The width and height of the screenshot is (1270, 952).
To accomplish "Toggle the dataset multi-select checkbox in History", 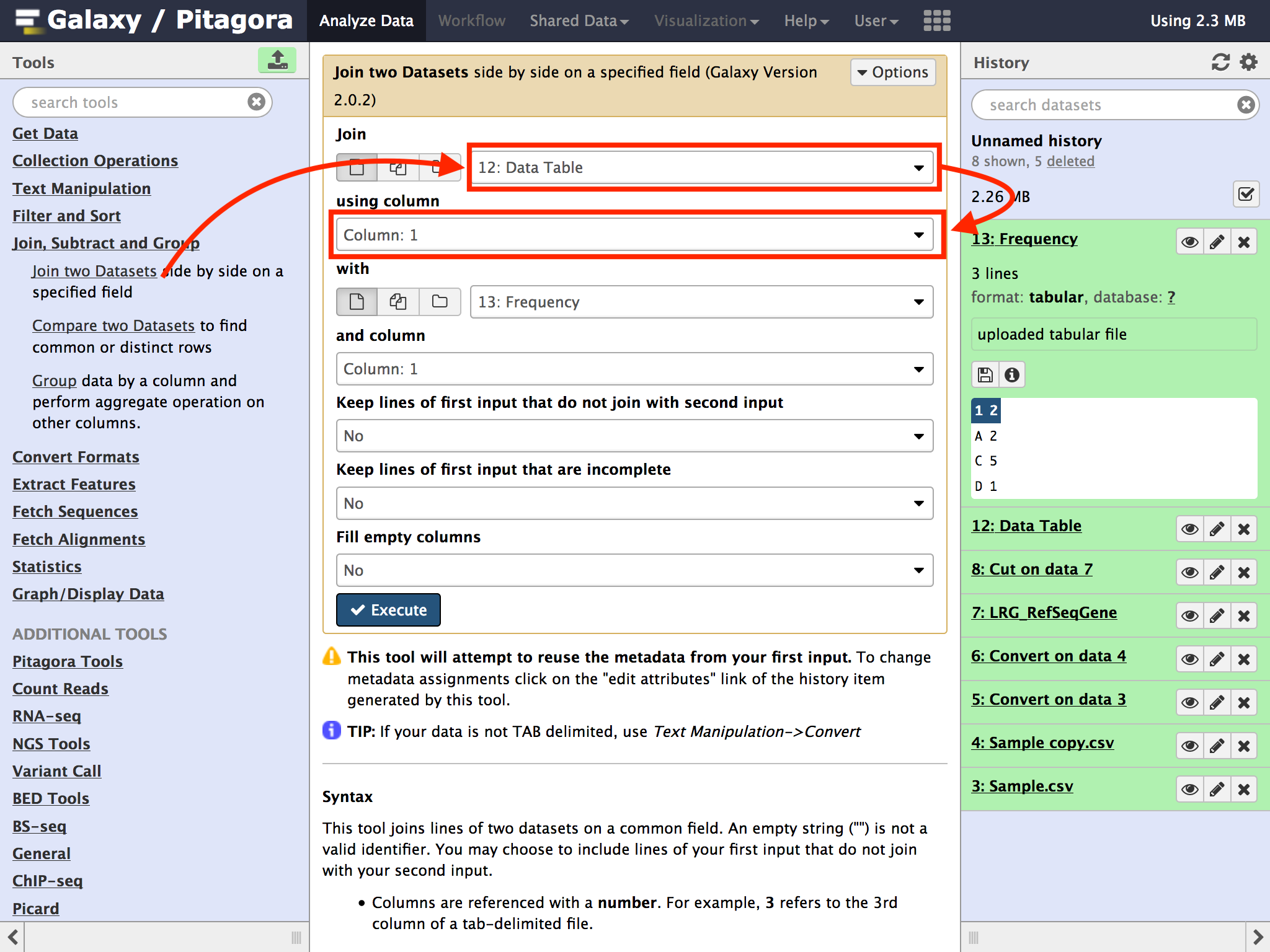I will [1246, 195].
